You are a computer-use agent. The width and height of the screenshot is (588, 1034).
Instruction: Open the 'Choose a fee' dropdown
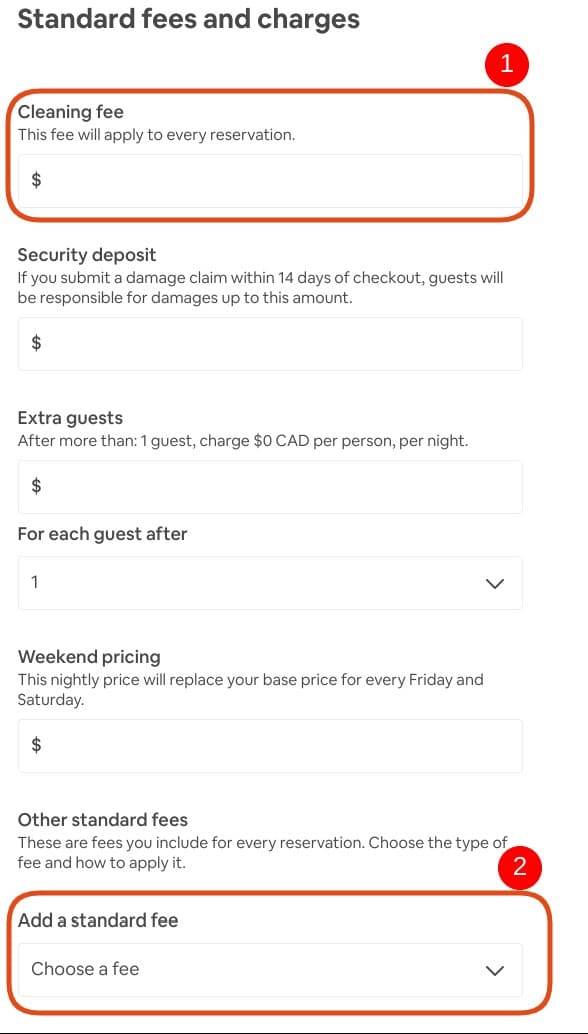[x=270, y=969]
